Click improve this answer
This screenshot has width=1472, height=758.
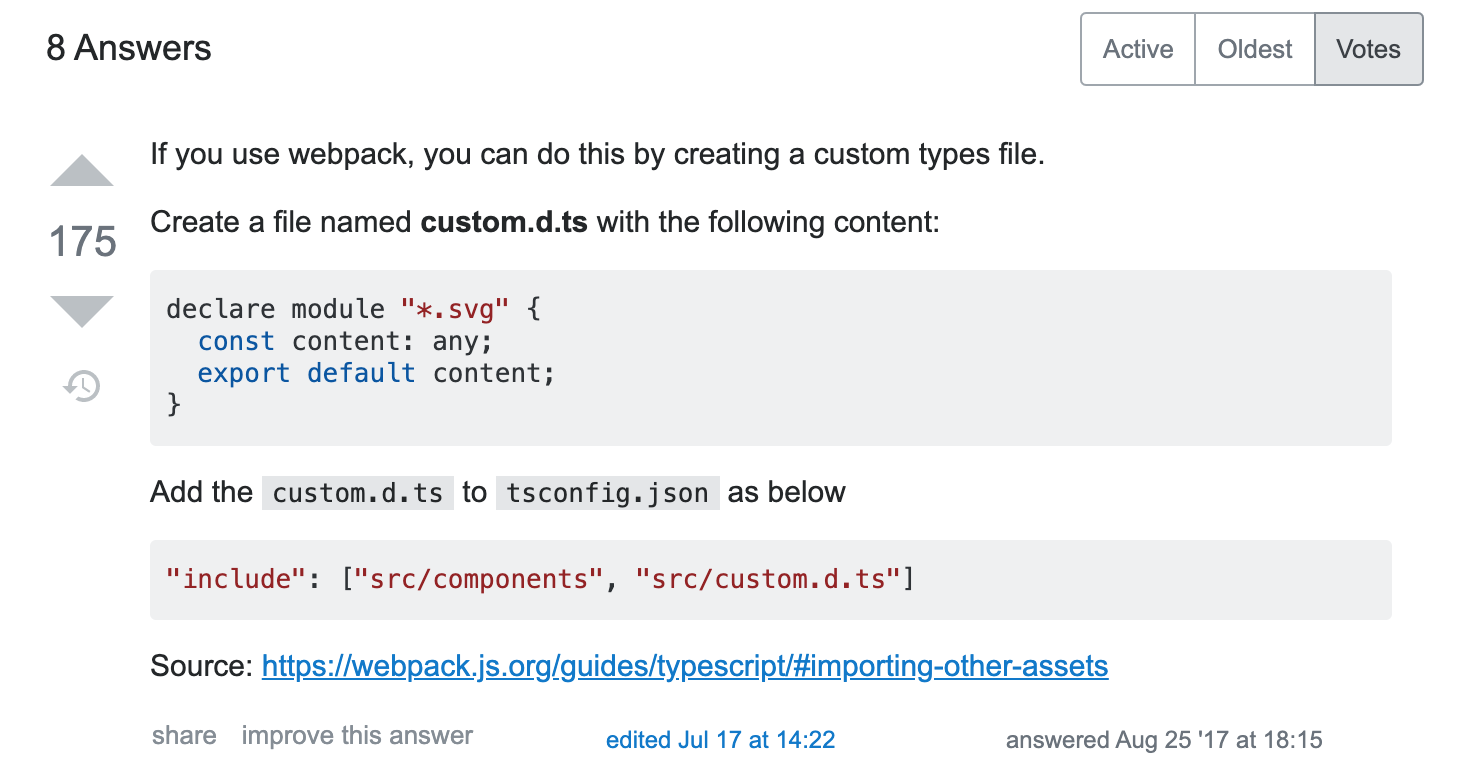[x=357, y=736]
